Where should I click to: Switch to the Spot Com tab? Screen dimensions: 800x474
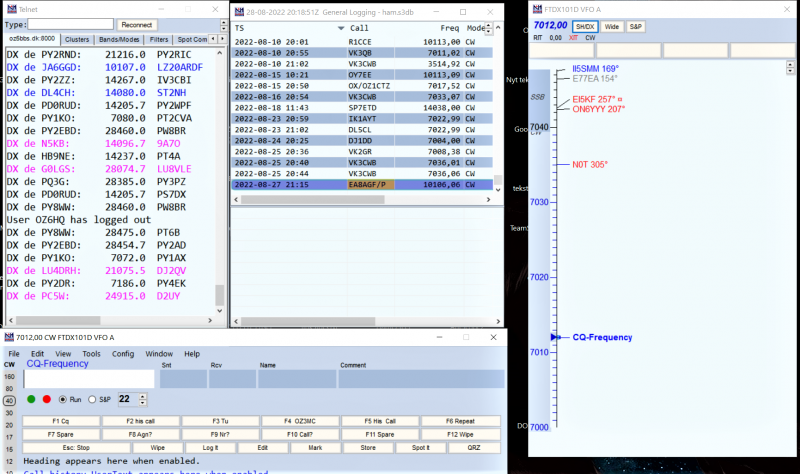192,39
